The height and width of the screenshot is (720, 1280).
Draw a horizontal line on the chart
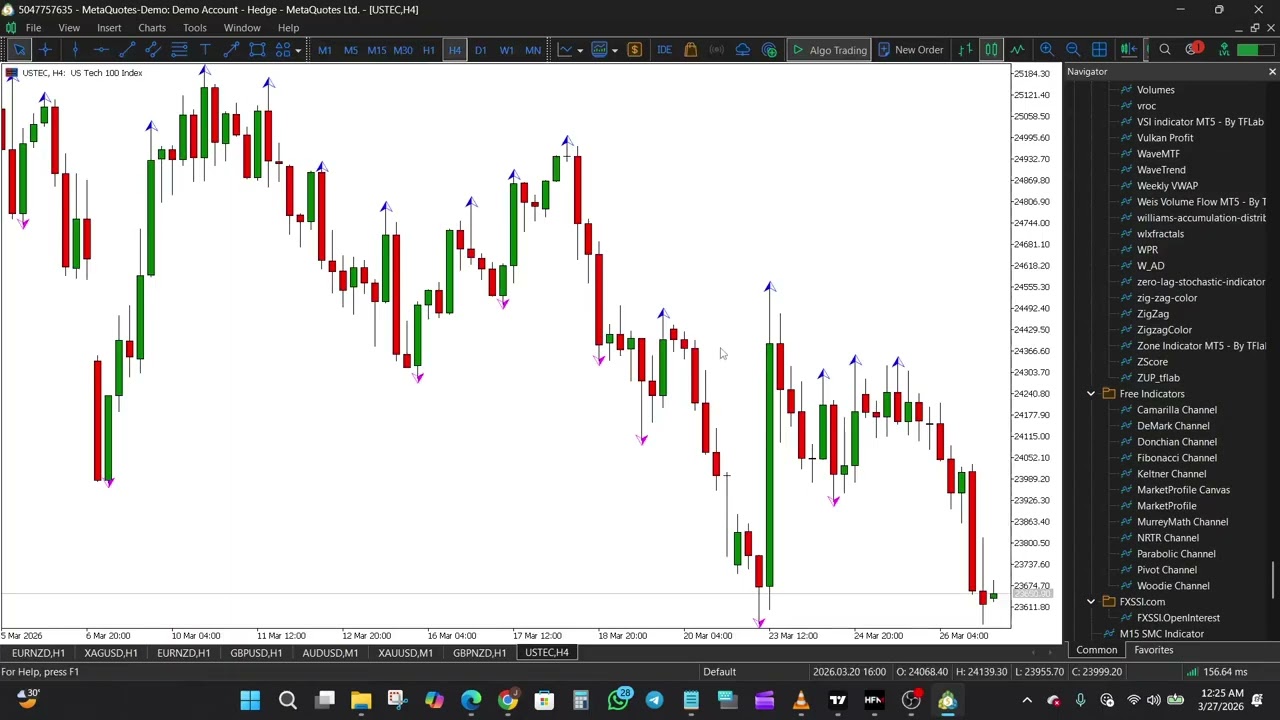tap(101, 50)
